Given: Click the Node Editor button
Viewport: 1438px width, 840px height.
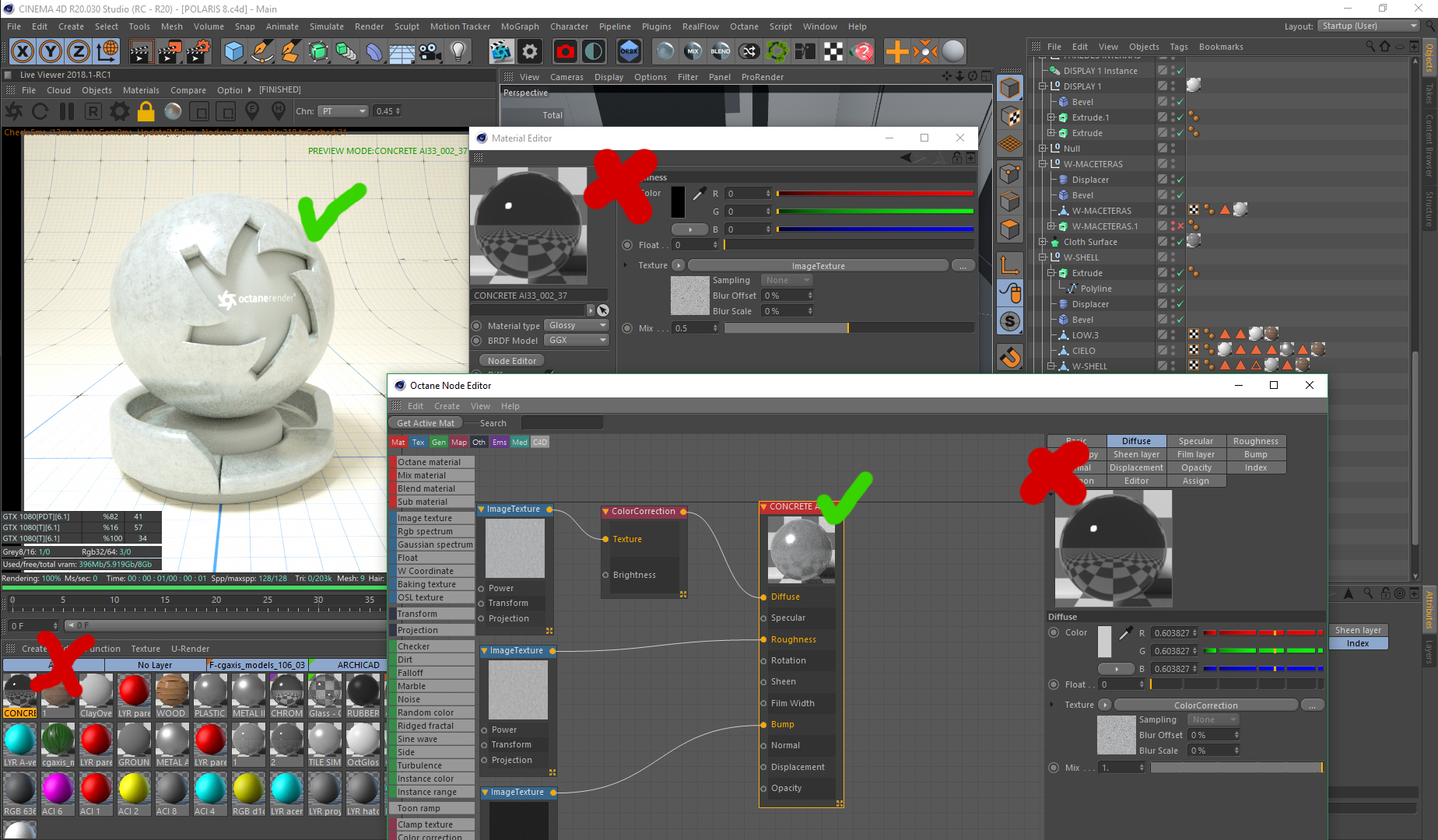Looking at the screenshot, I should coord(512,361).
